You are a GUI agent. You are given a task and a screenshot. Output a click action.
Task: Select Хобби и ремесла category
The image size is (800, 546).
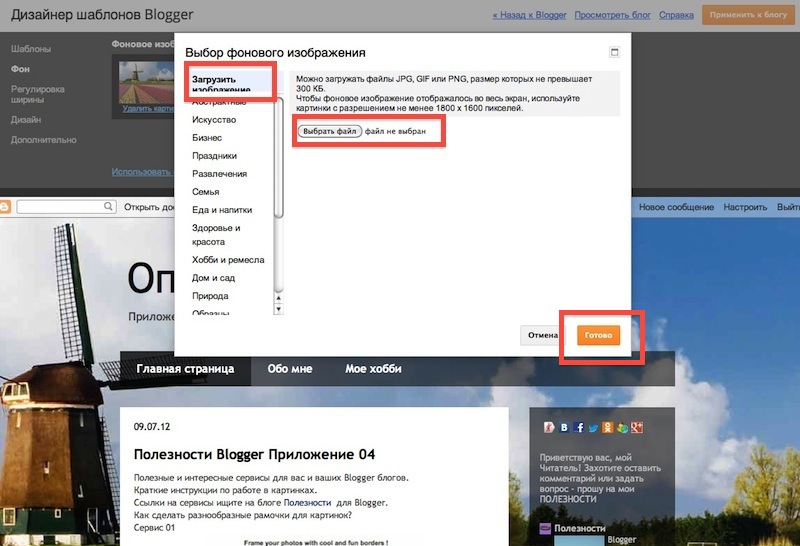point(228,260)
